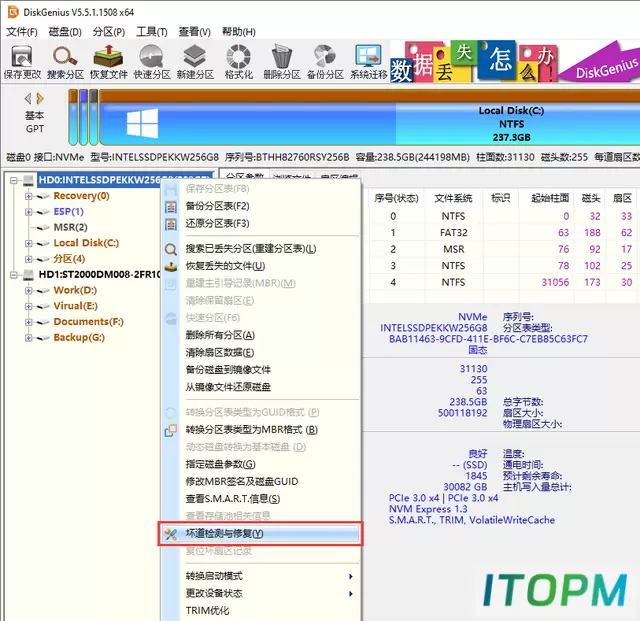The width and height of the screenshot is (640, 621).
Task: Open the 分区(P) menu
Action: coord(109,32)
